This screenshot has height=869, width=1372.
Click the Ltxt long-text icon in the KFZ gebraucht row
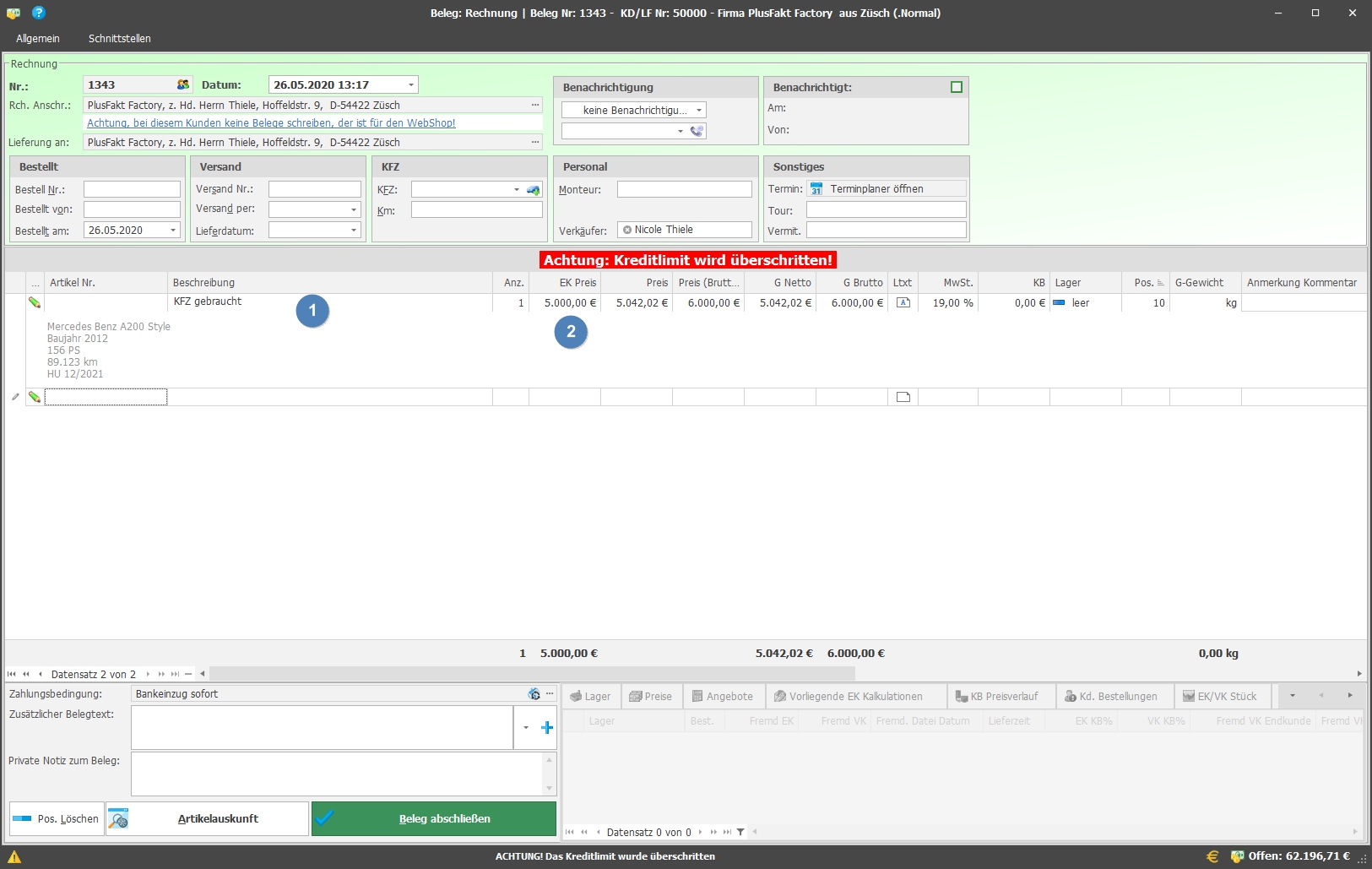903,302
